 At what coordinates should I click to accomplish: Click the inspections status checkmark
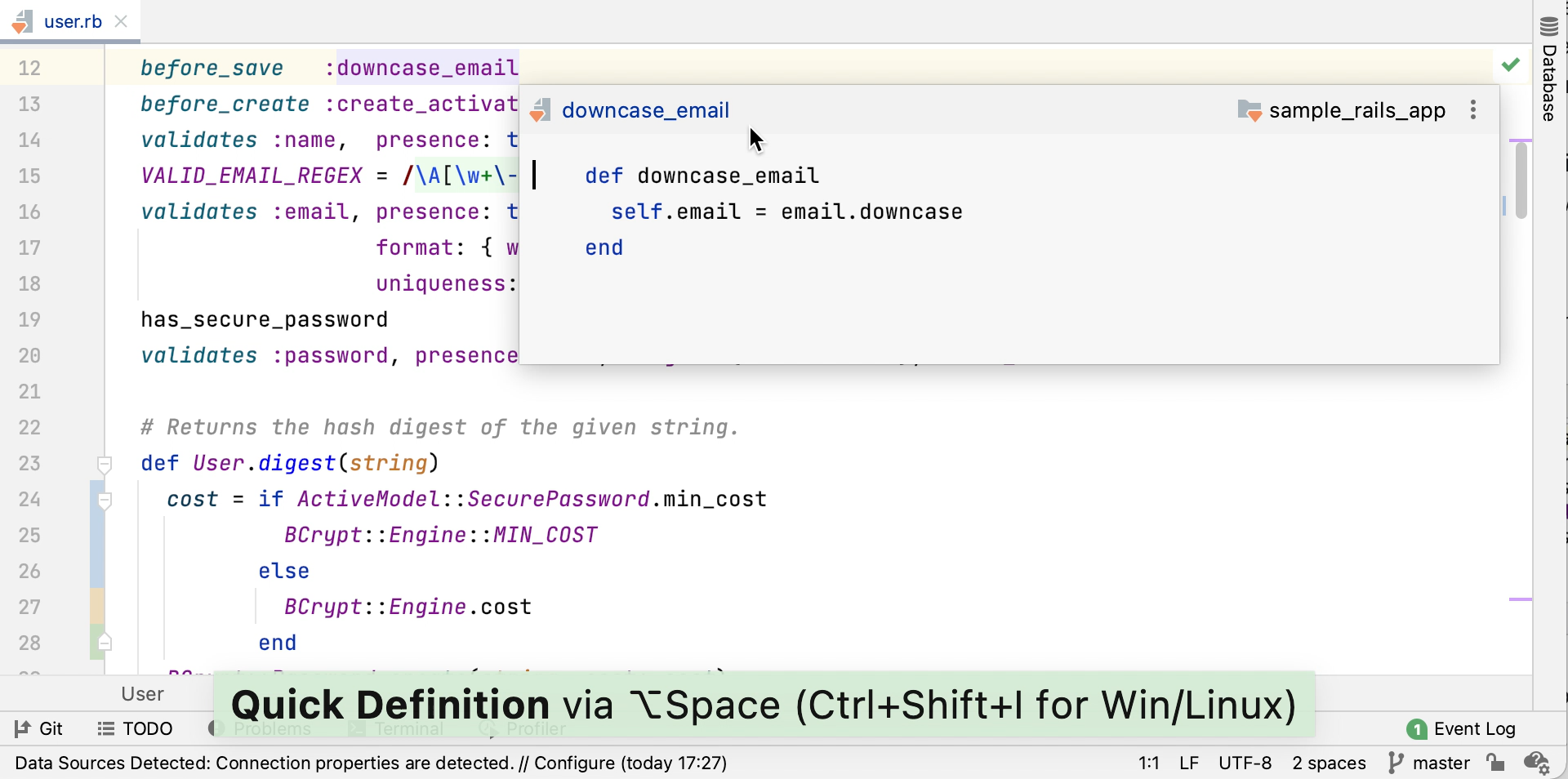click(x=1511, y=65)
